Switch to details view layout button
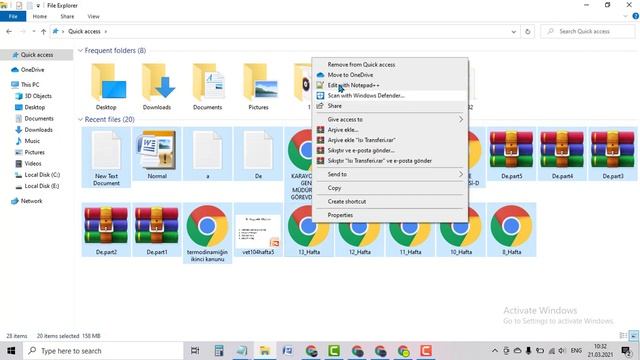The height and width of the screenshot is (360, 640). (623, 336)
